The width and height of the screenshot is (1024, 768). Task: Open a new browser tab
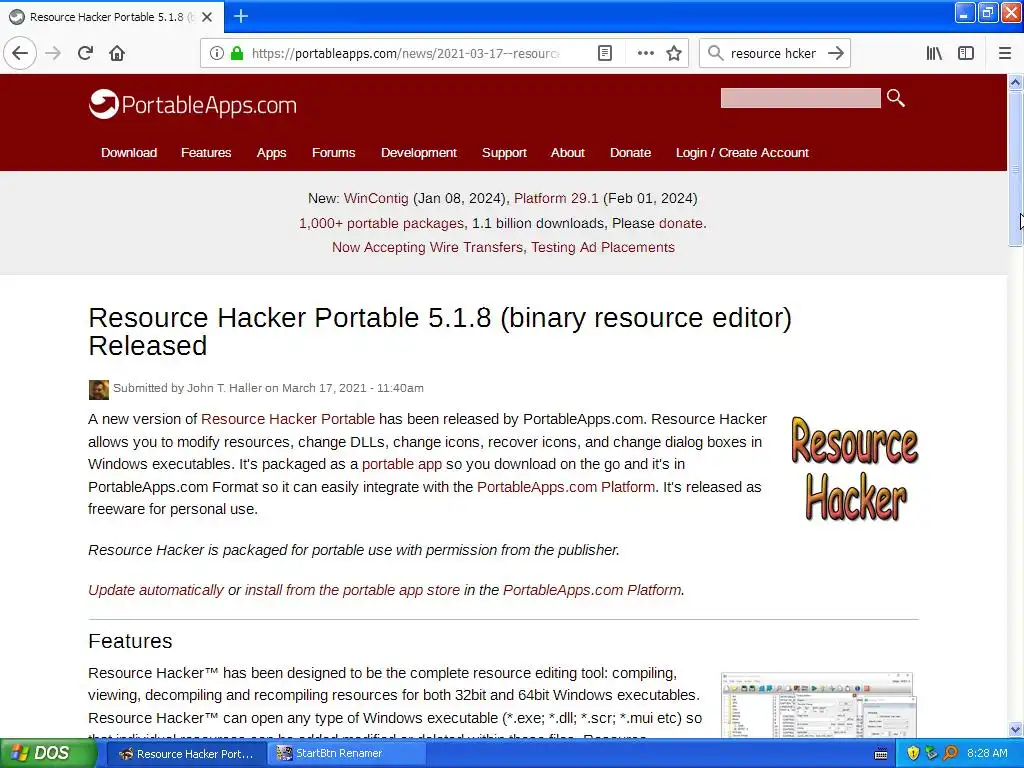pyautogui.click(x=240, y=16)
